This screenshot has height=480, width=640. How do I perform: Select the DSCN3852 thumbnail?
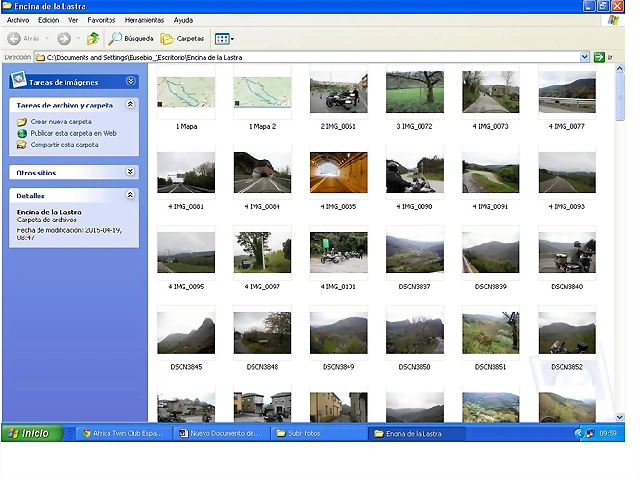pos(567,333)
